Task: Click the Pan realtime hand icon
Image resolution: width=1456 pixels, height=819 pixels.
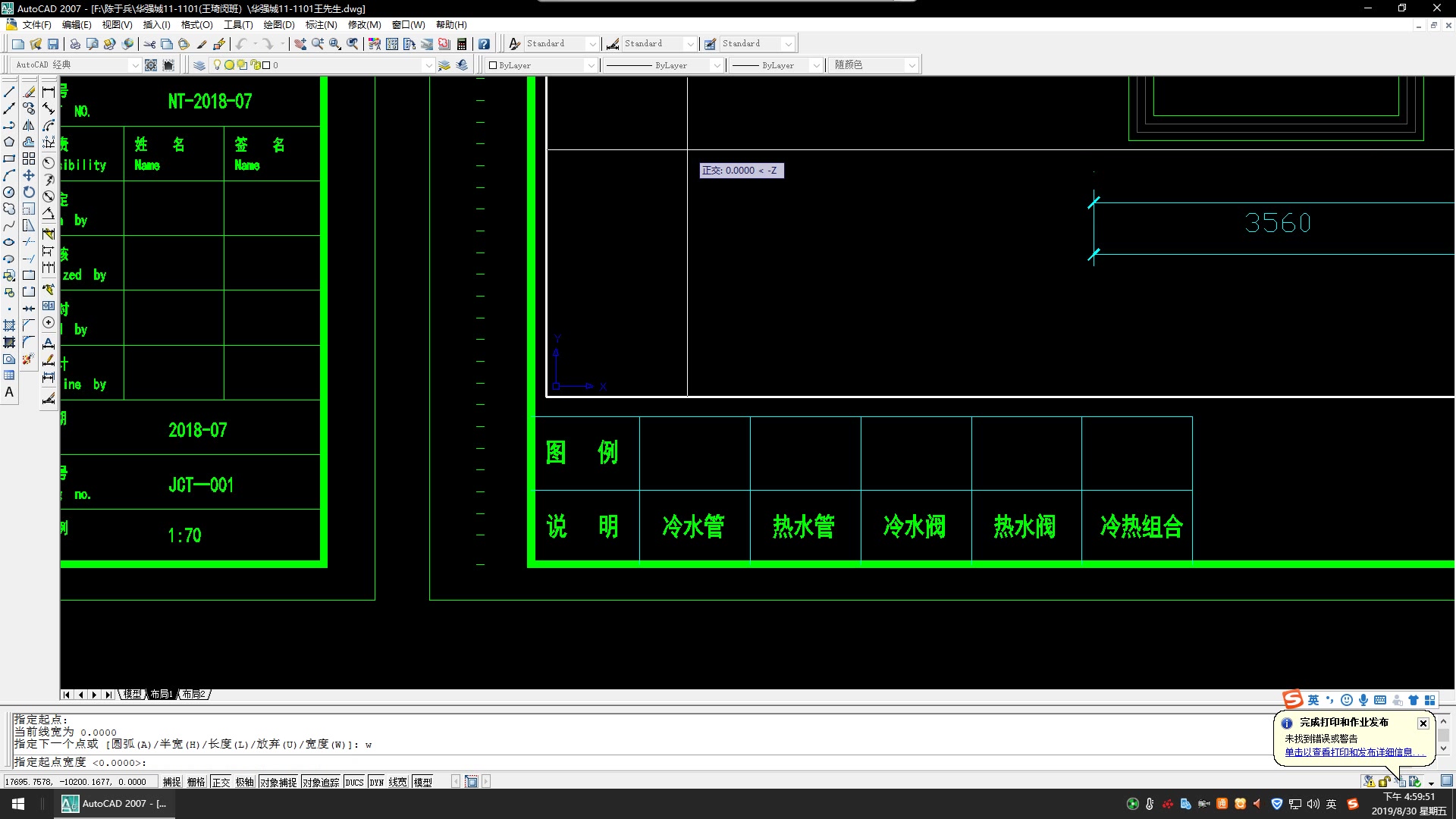Action: pos(300,44)
